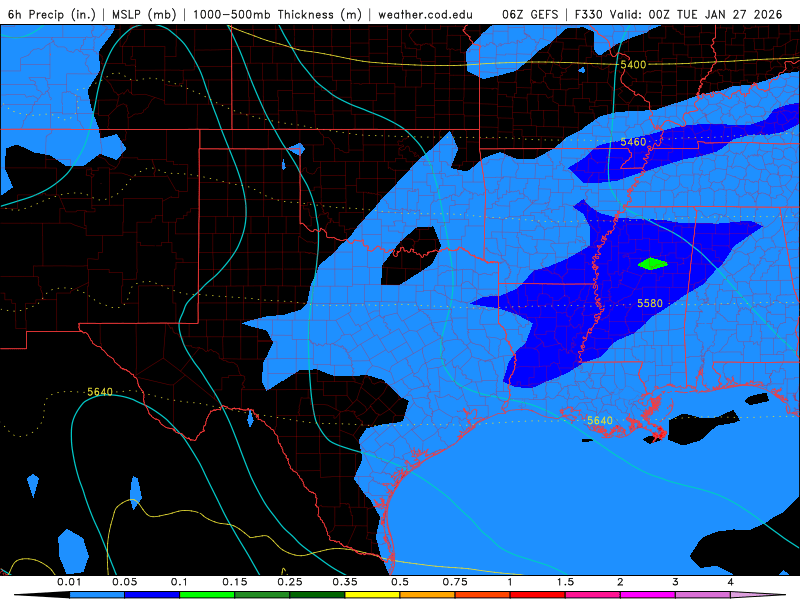Click the medium green 0.15 legend swatch
This screenshot has height=600, width=800.
262,595
